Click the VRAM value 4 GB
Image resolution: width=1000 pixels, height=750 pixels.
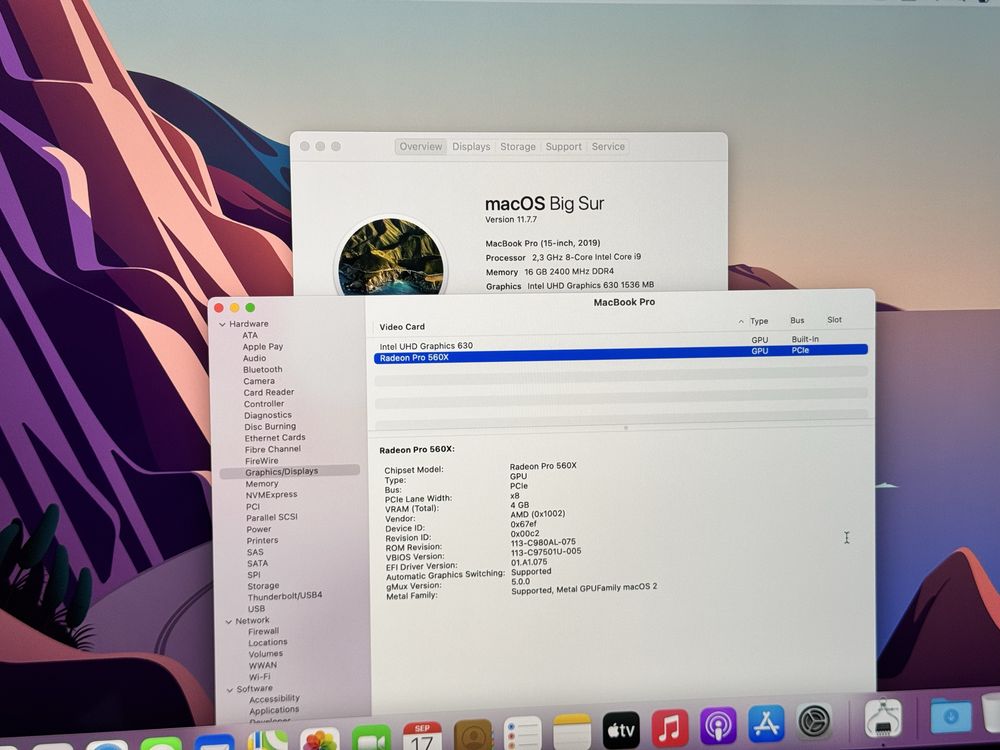pyautogui.click(x=520, y=505)
